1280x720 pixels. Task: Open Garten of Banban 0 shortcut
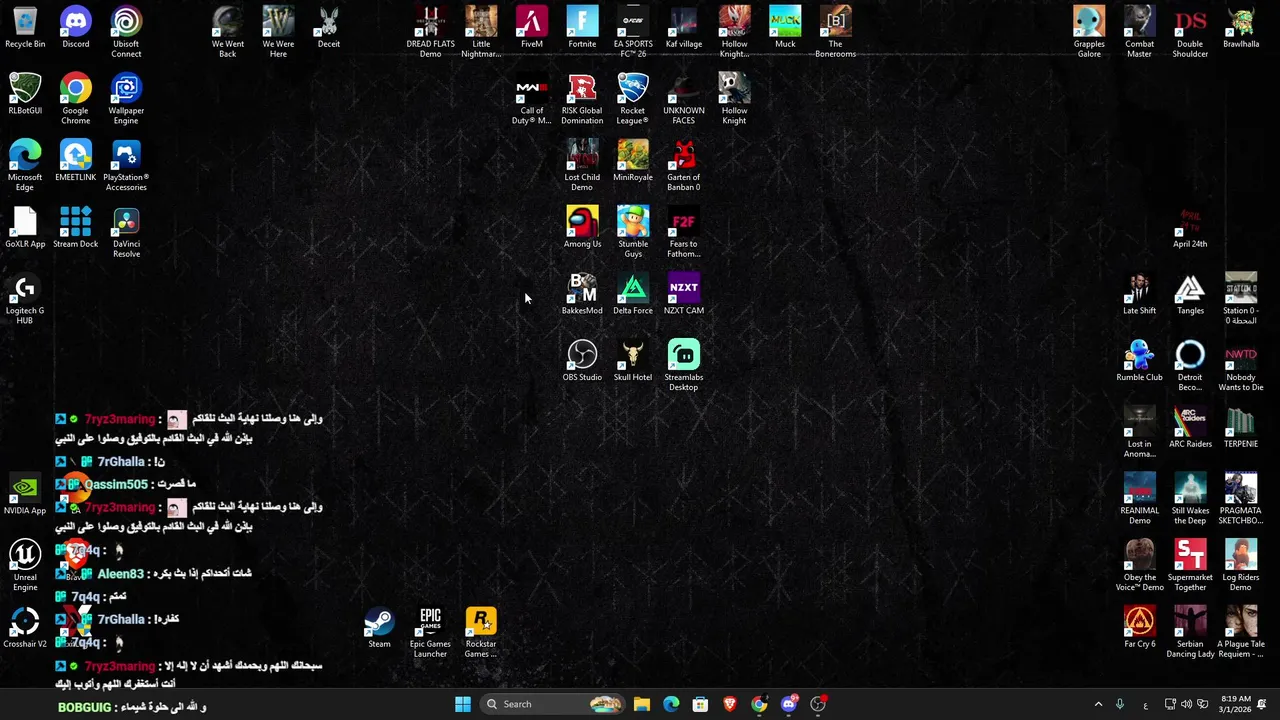pos(684,166)
